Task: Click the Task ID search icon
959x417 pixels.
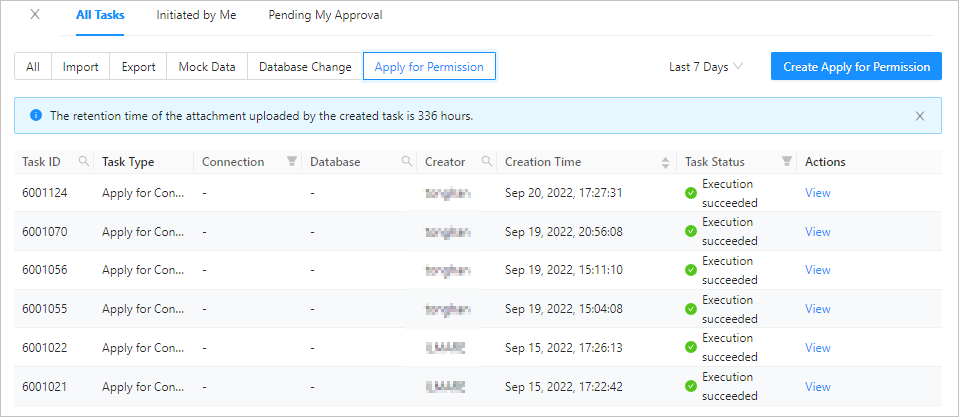Action: click(84, 162)
